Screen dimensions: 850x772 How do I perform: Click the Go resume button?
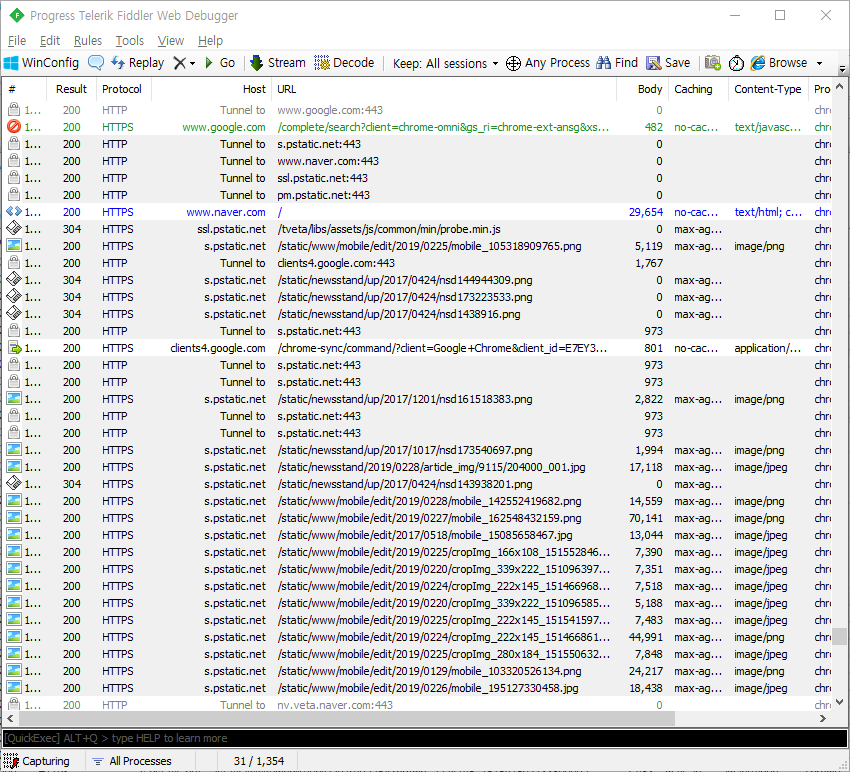coord(220,63)
